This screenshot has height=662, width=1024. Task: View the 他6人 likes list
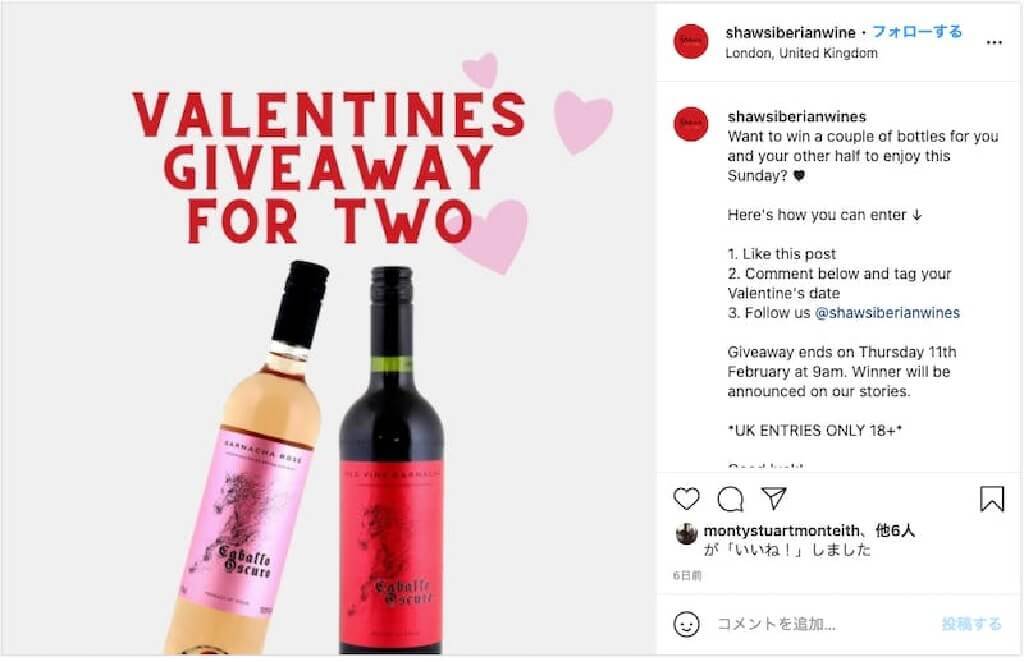(895, 531)
